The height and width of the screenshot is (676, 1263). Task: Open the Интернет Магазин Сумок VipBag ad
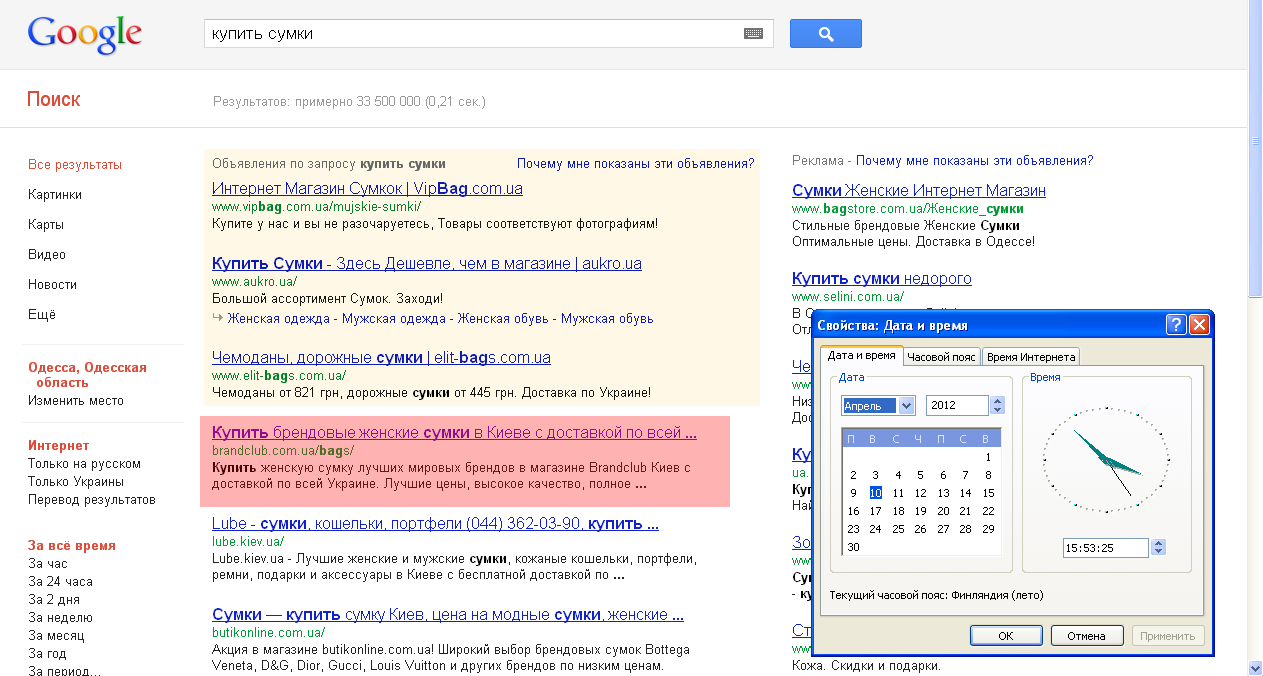tap(367, 188)
